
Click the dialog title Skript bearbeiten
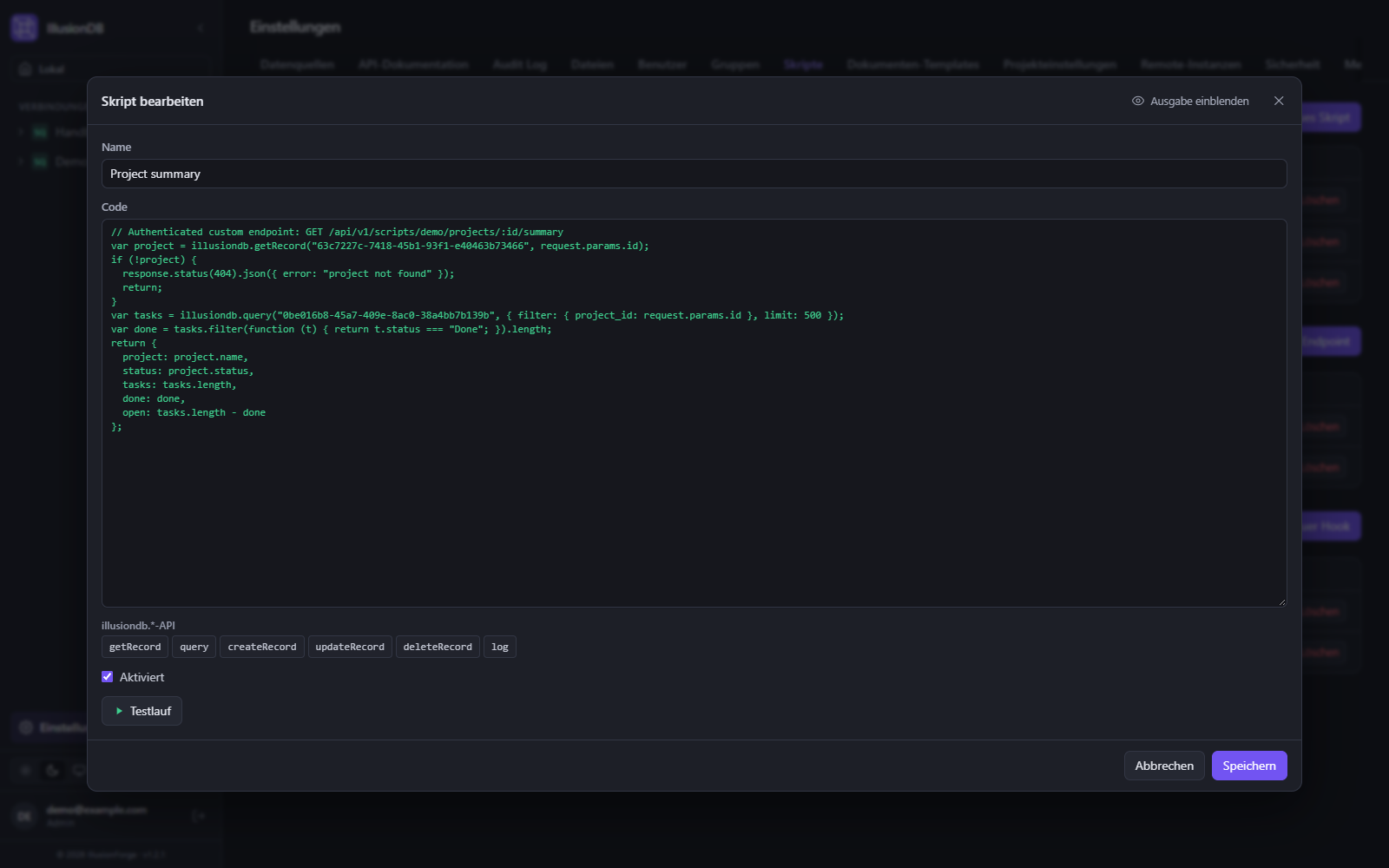[x=152, y=102]
